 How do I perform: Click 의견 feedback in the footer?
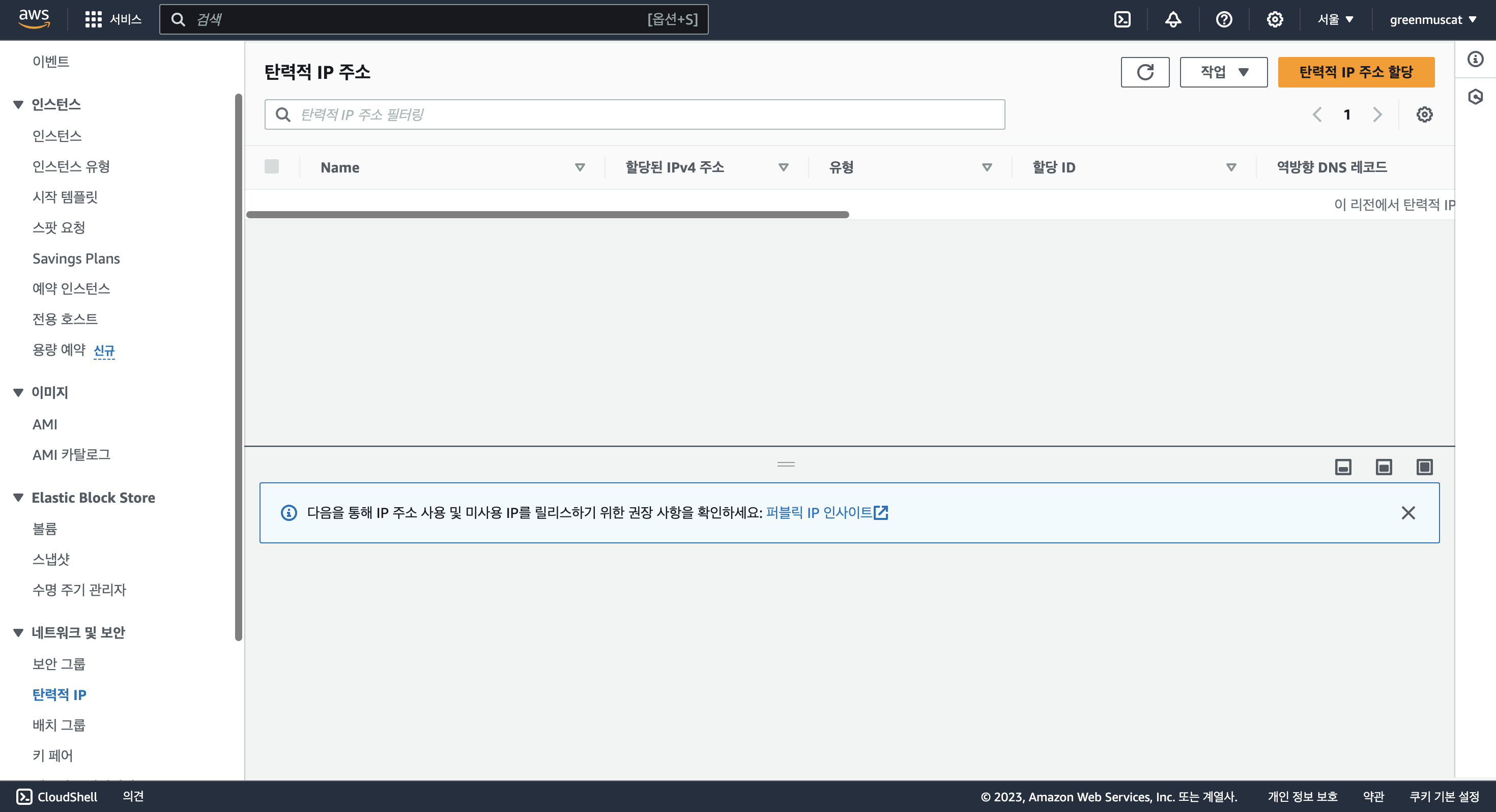click(x=133, y=796)
